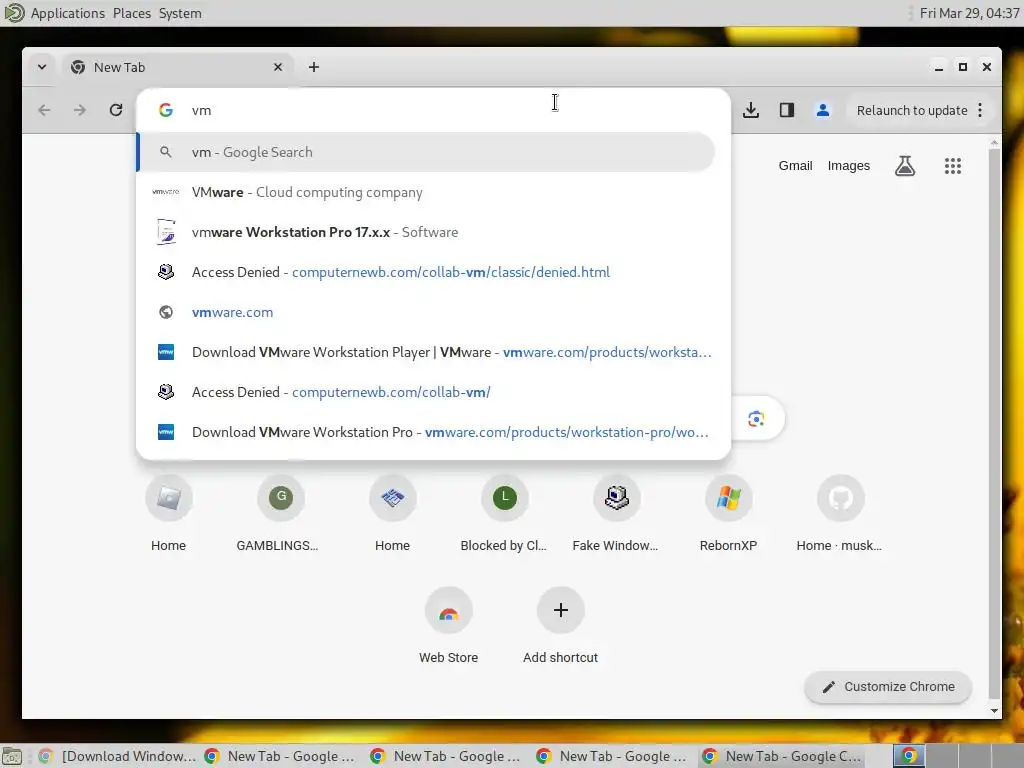Click the Add shortcut plus tile
1024x768 pixels.
click(560, 626)
